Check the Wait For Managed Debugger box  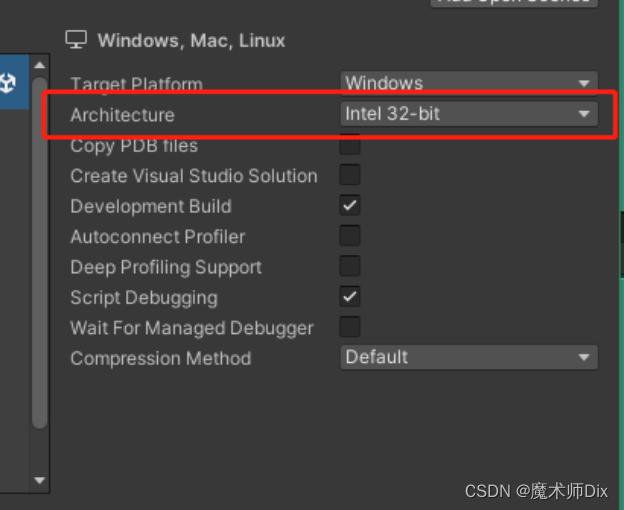point(350,327)
